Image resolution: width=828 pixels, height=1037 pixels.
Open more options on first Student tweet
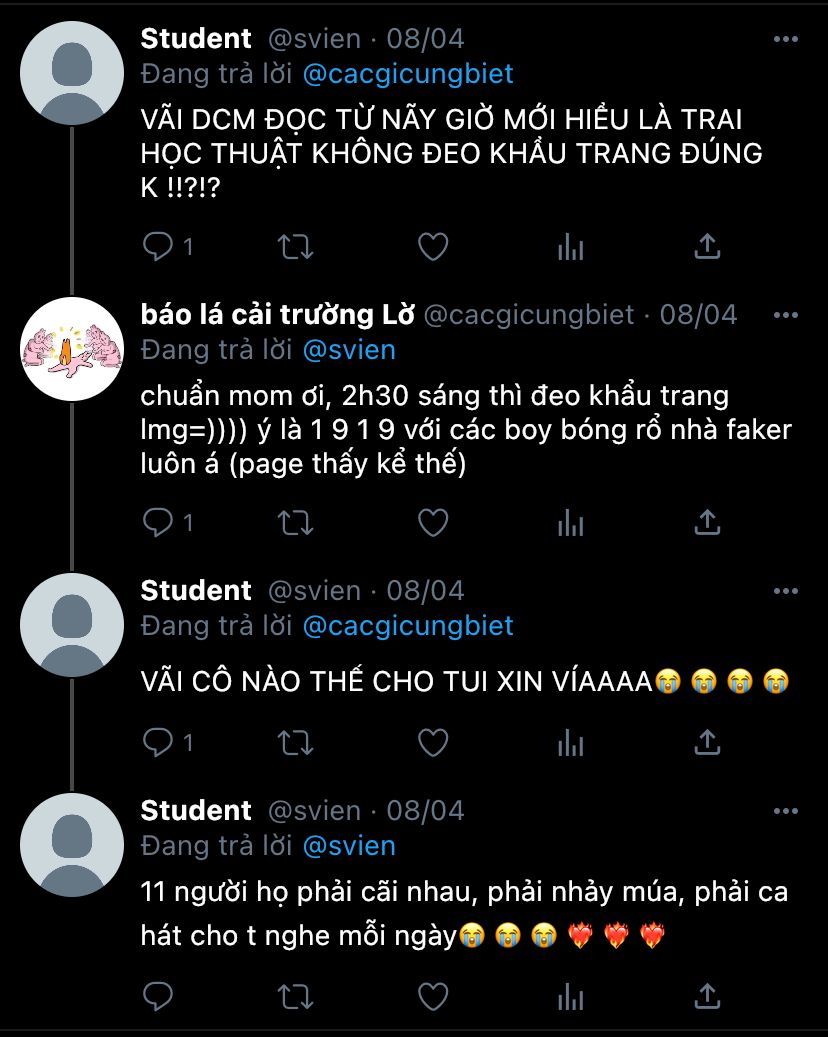tap(786, 39)
